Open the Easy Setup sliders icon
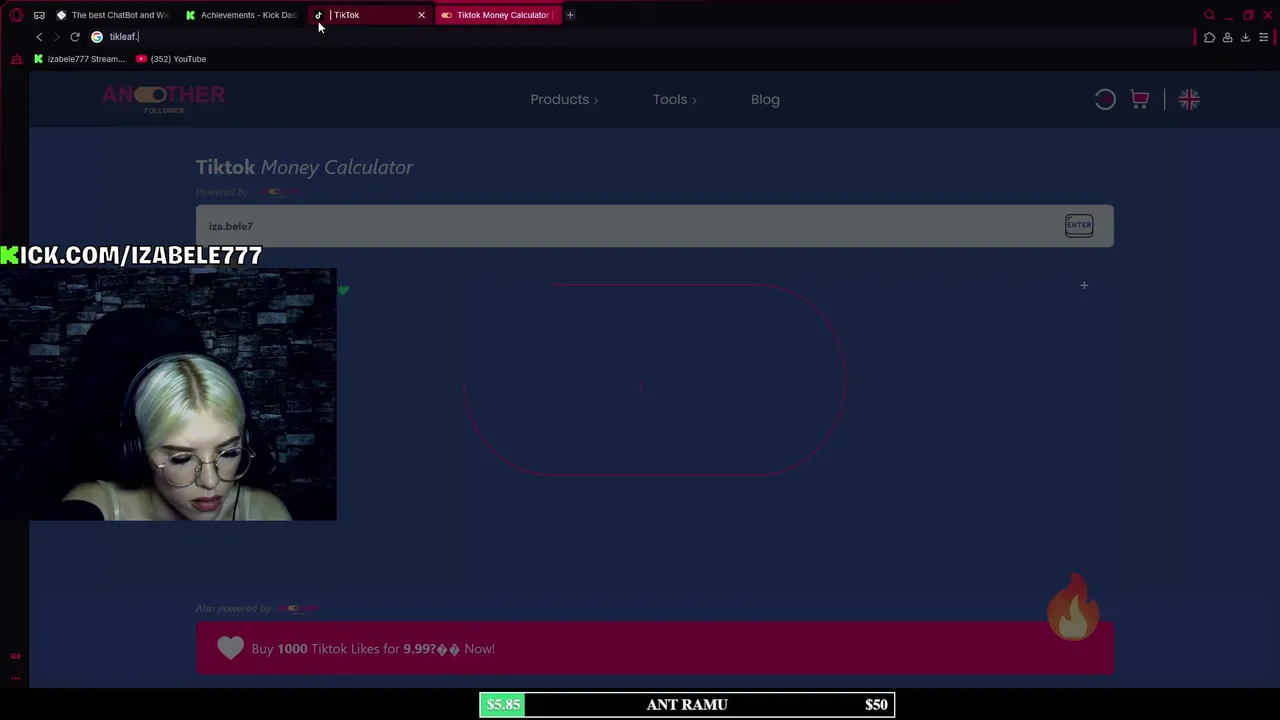 tap(1264, 37)
